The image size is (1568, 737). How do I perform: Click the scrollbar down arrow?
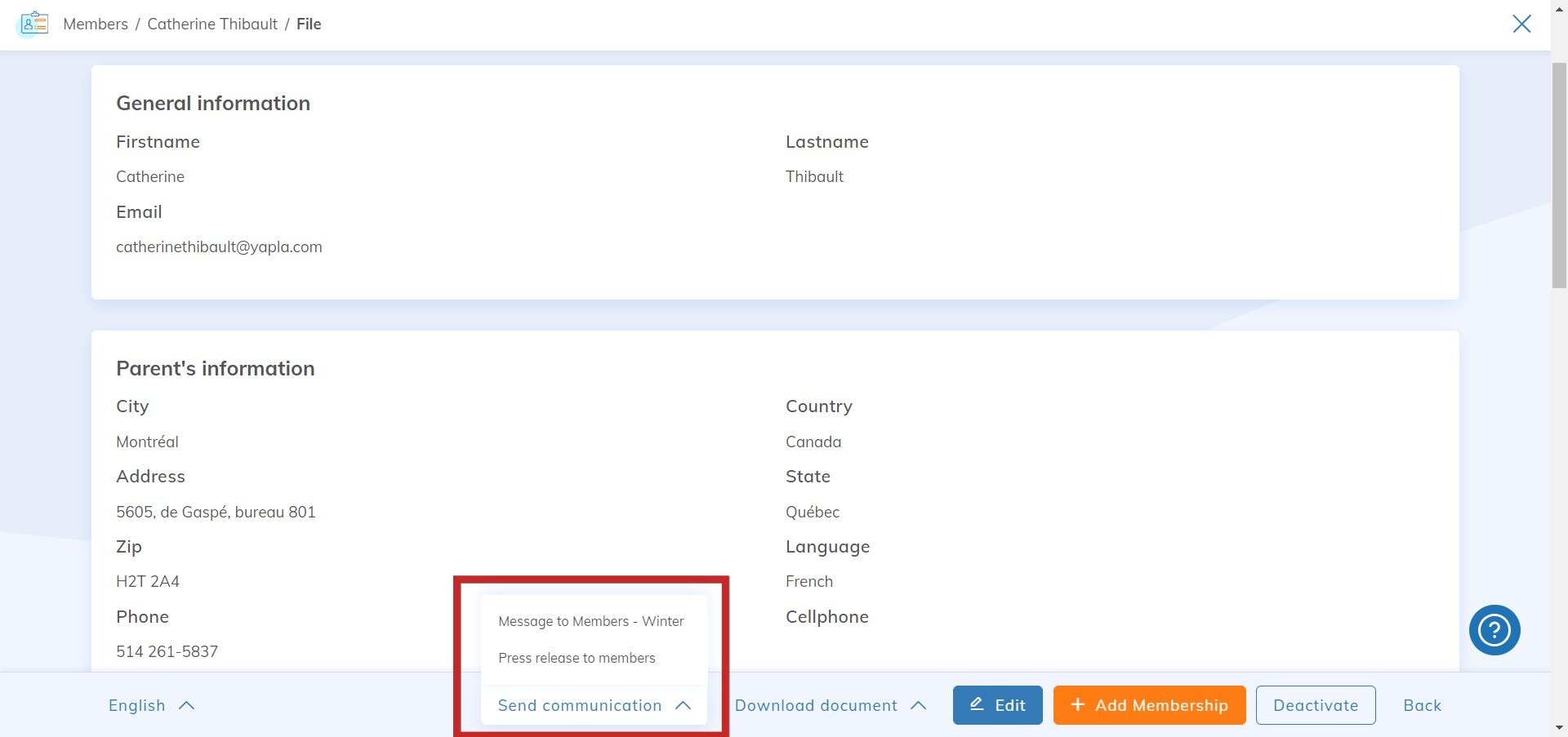pyautogui.click(x=1558, y=727)
